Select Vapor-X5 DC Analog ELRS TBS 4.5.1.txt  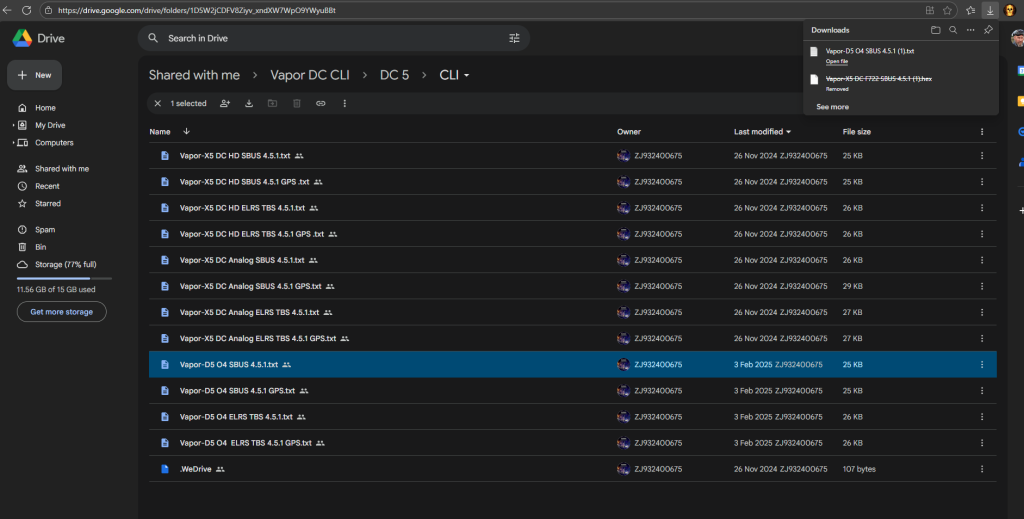click(573, 312)
